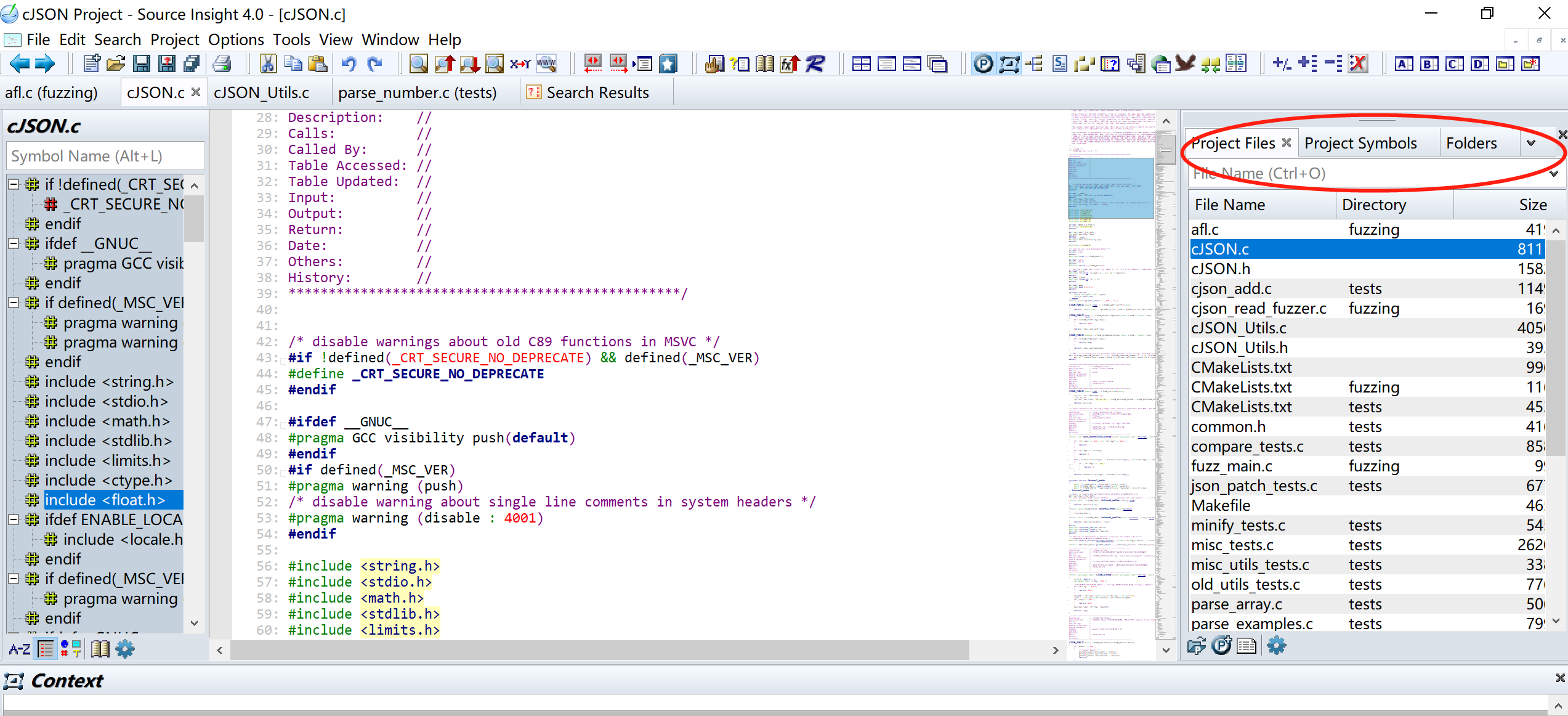
Task: Collapse the ifdef __GNUC__ tree node
Action: pos(12,243)
